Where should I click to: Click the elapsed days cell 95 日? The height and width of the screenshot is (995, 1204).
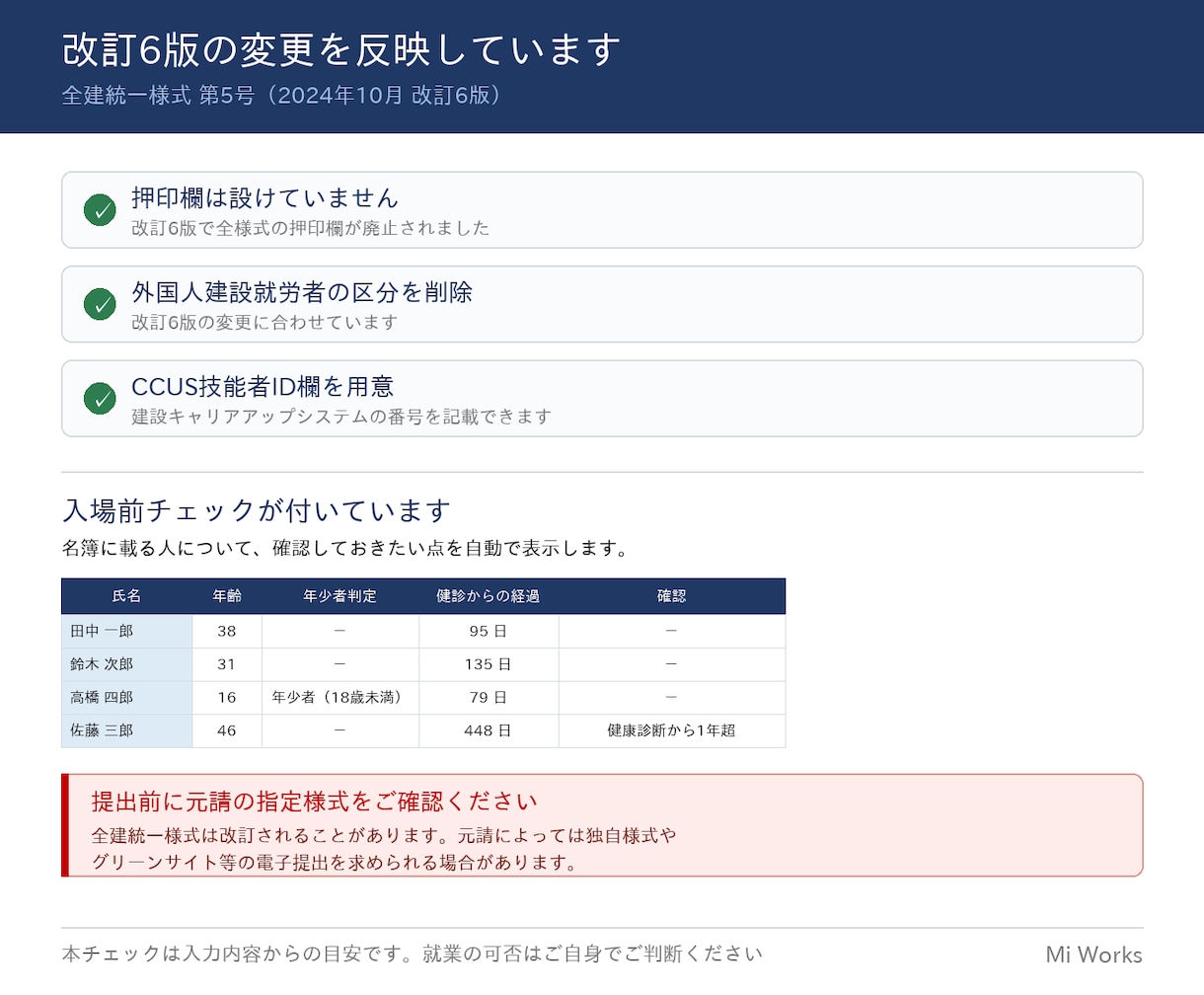[489, 631]
